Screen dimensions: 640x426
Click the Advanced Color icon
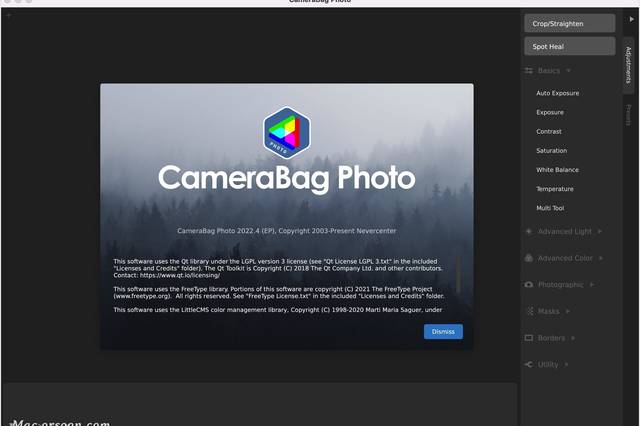point(529,258)
